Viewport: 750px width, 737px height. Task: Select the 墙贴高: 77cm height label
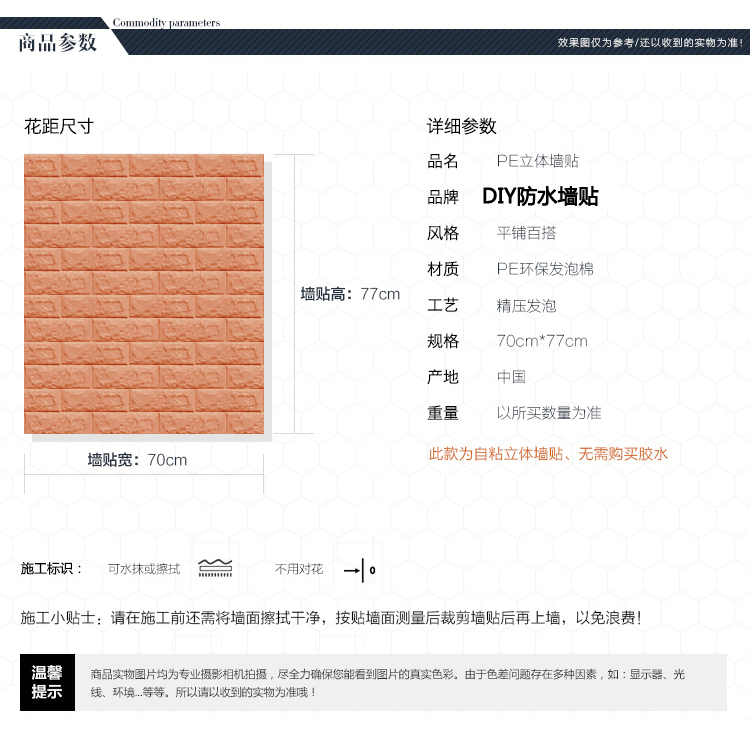(x=350, y=294)
